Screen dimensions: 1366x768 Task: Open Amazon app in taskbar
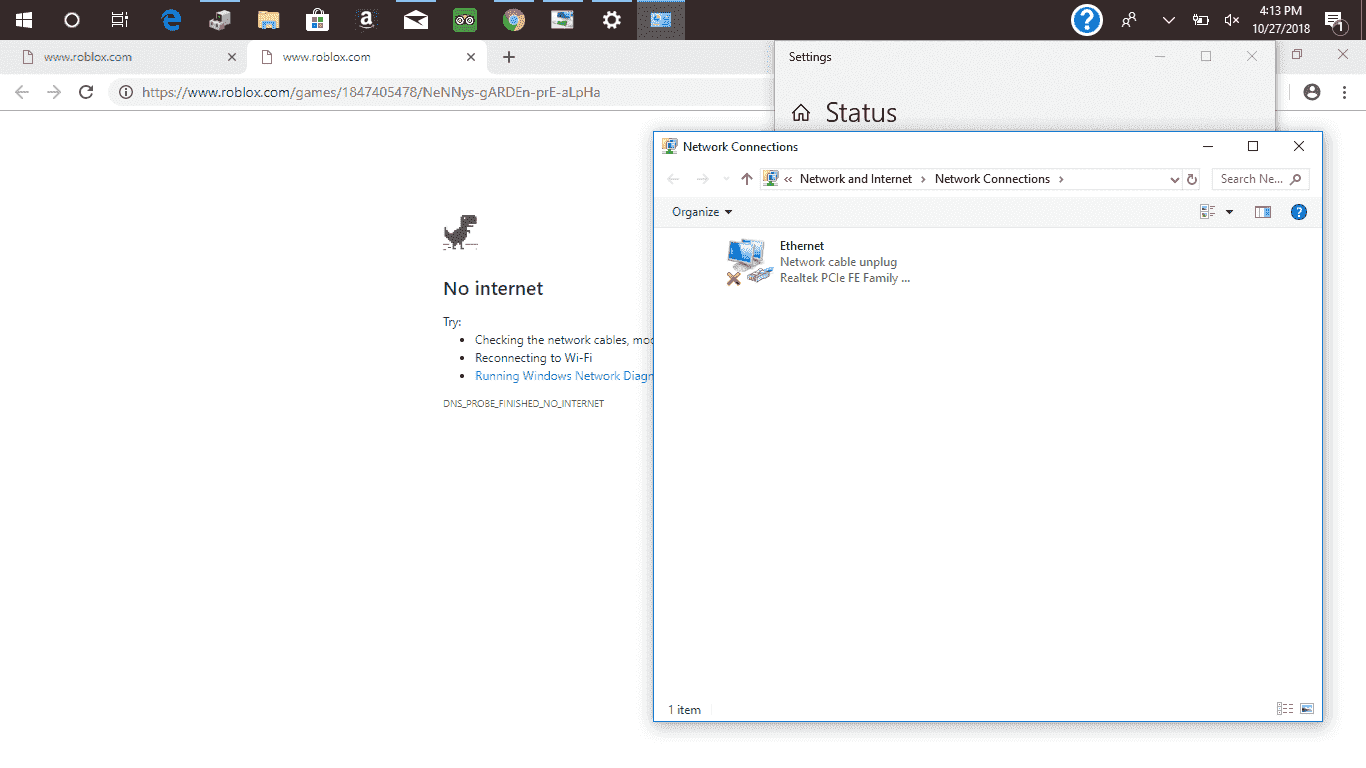pos(366,19)
